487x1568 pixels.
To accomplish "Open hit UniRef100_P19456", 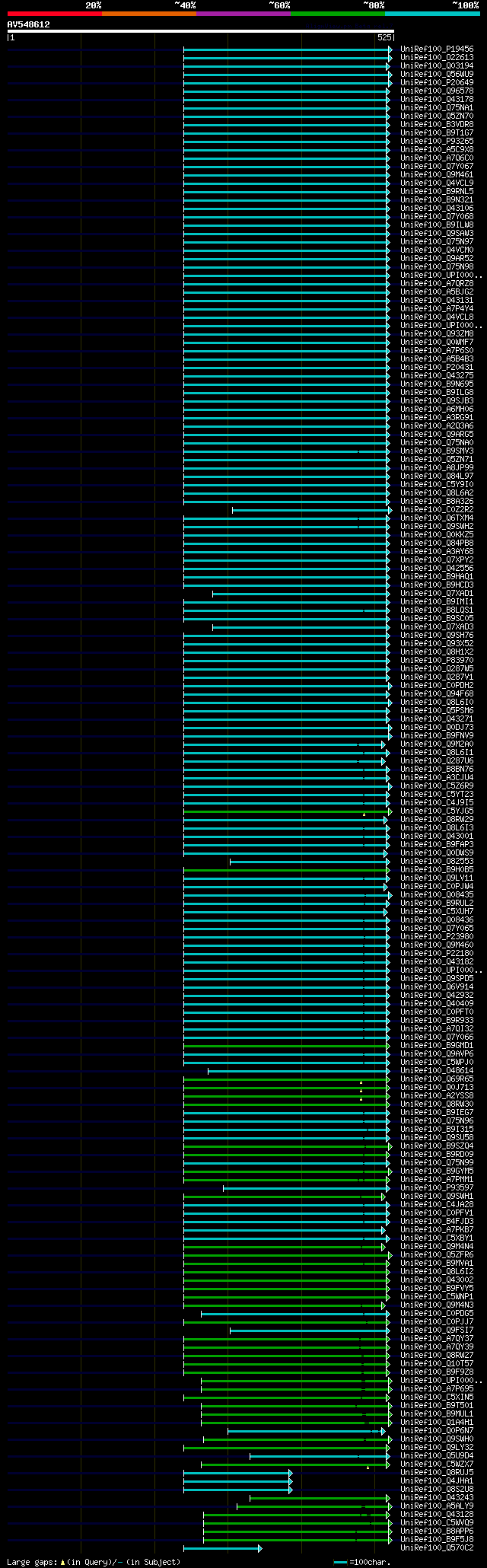I will pyautogui.click(x=437, y=49).
